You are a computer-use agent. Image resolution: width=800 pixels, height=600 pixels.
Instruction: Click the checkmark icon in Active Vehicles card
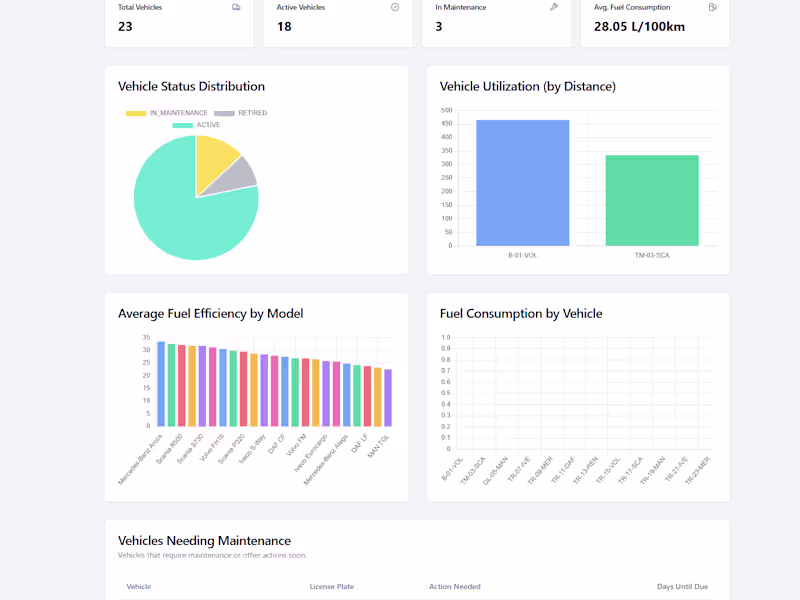[395, 7]
